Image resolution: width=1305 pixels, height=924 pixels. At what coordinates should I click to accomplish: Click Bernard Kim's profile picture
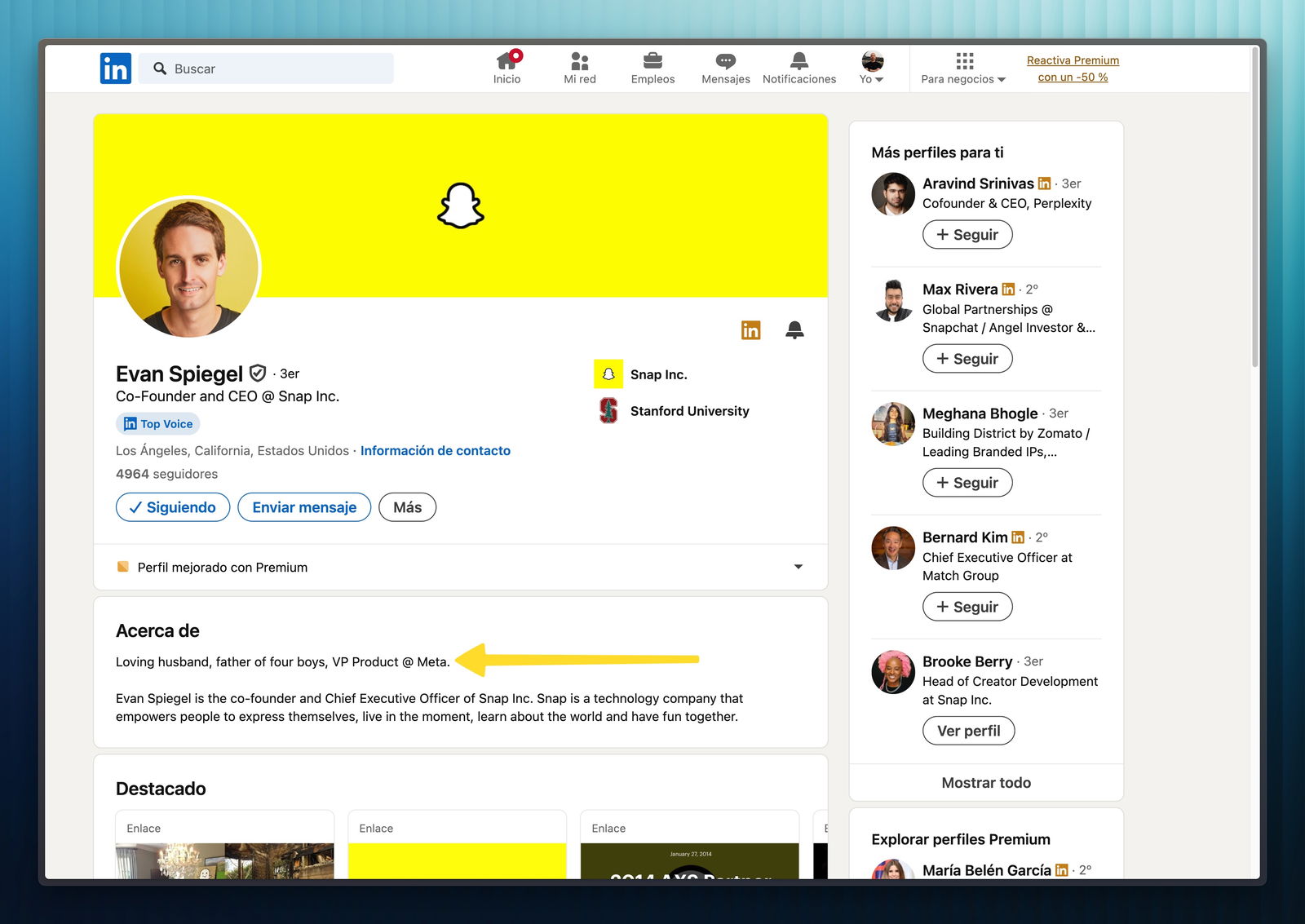(893, 548)
